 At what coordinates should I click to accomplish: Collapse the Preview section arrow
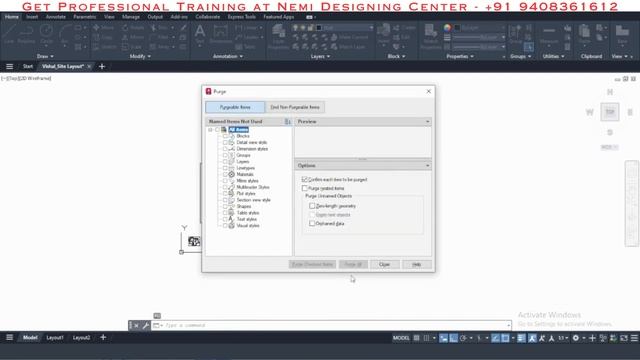tap(427, 122)
